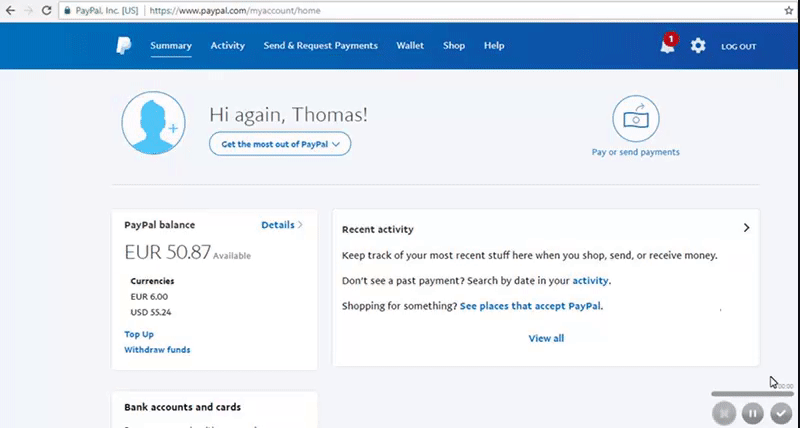Open PayPal balance Details link

[x=282, y=225]
